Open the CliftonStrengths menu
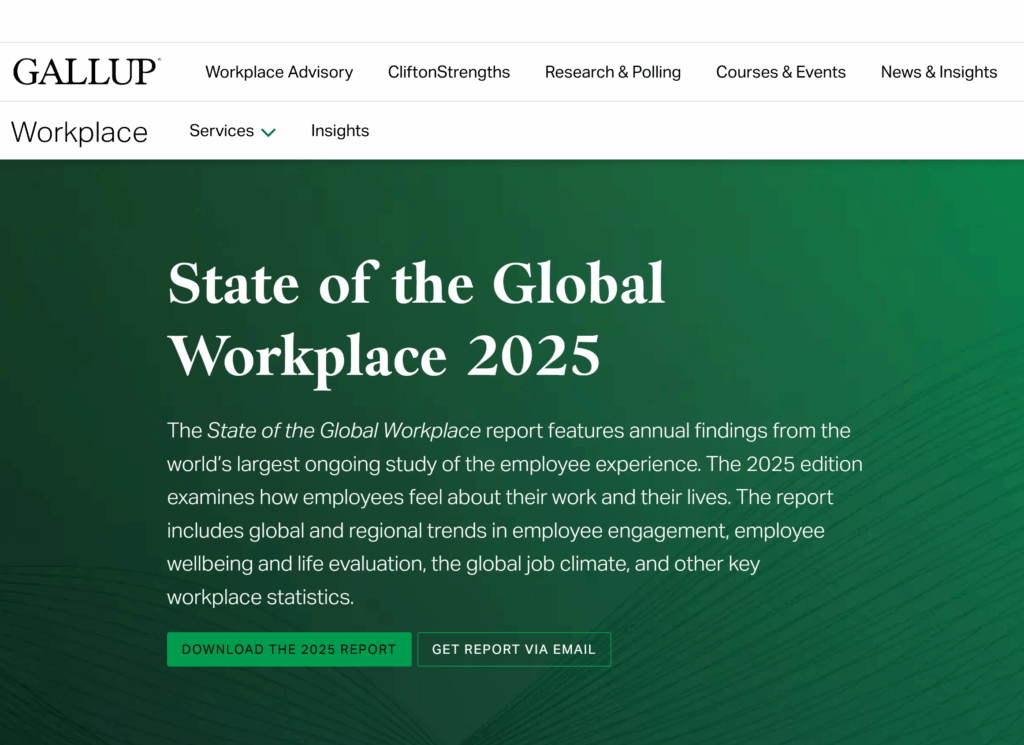The width and height of the screenshot is (1024, 745). (448, 71)
